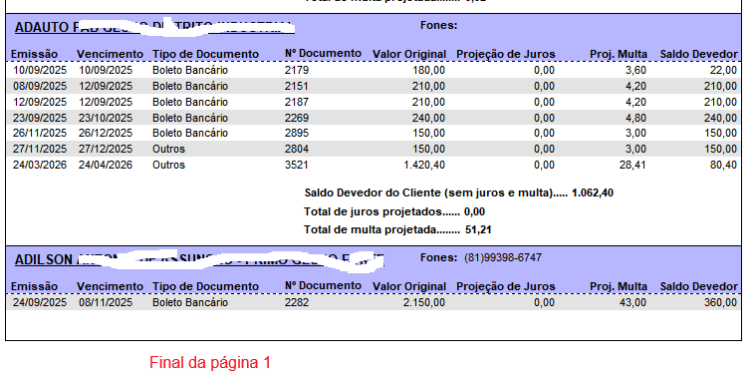Click due date 24/04/2026
Screen dimensions: 750x377
tap(106, 165)
